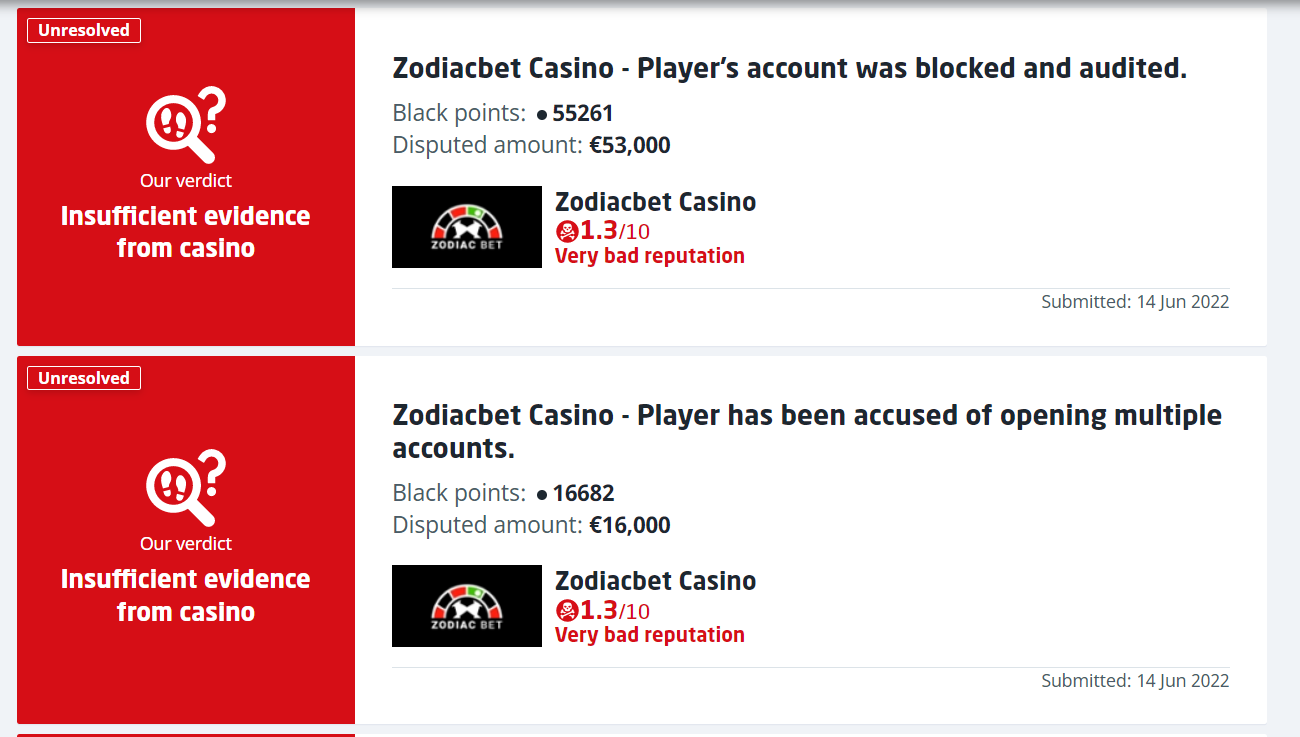Click the Unresolved badge on the blocked account complaint
This screenshot has height=737, width=1300.
point(84,30)
